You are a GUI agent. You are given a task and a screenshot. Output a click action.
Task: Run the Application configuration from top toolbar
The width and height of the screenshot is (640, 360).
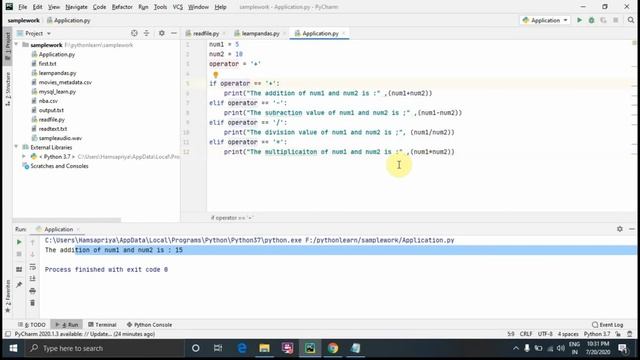pos(579,20)
